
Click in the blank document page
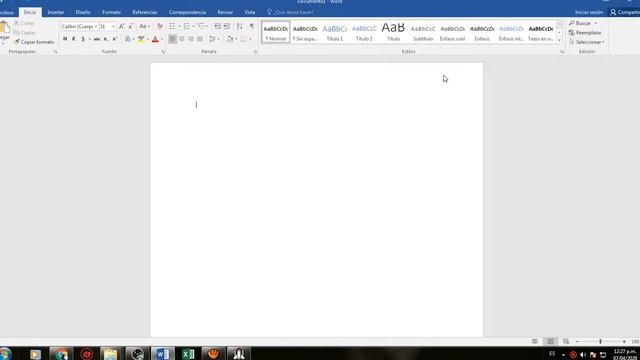316,200
